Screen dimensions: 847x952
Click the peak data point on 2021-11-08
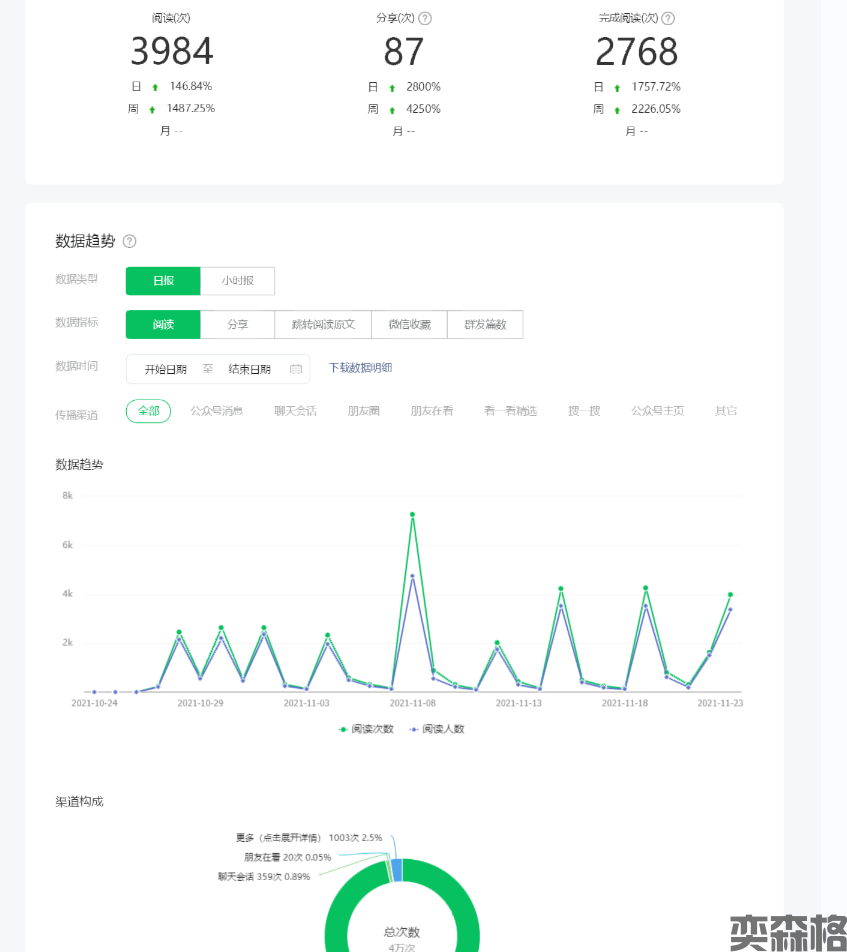point(412,515)
